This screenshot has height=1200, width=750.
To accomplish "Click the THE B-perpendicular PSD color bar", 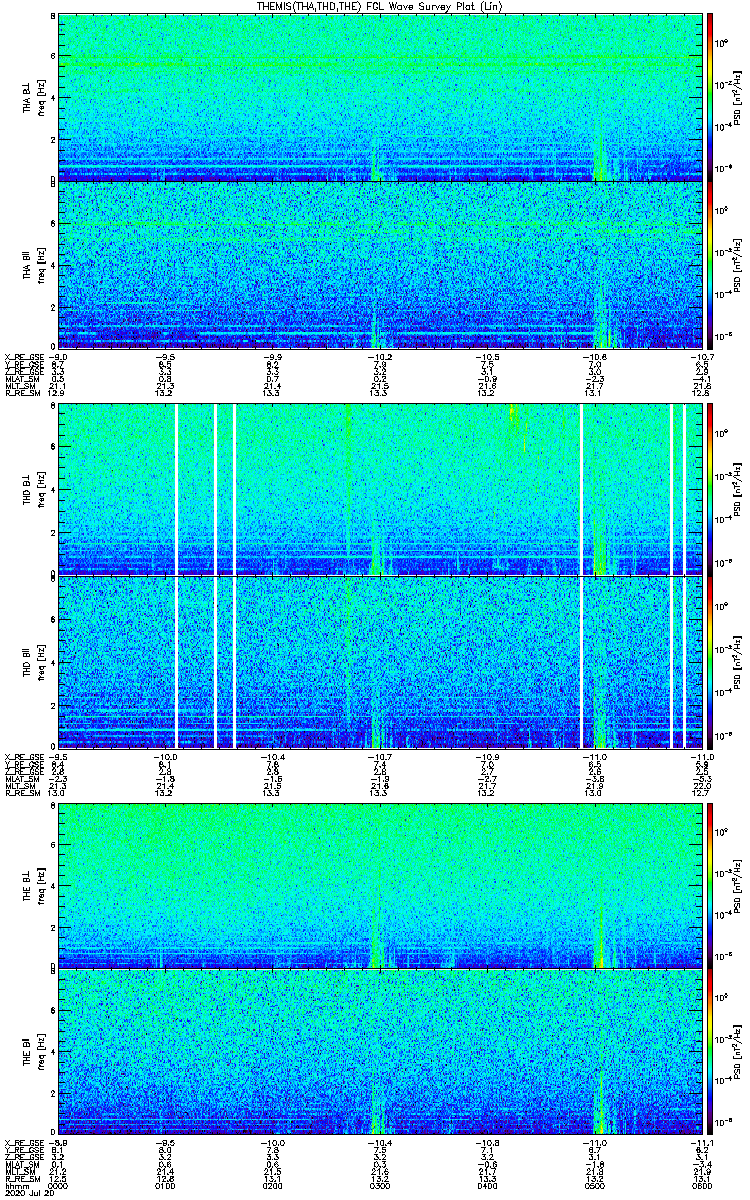I will [x=711, y=885].
